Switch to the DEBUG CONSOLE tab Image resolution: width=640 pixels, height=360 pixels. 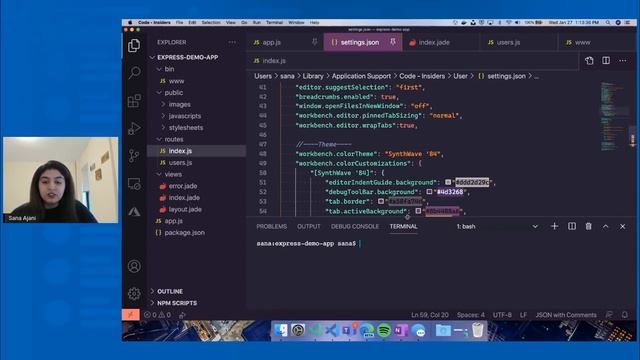(x=355, y=227)
